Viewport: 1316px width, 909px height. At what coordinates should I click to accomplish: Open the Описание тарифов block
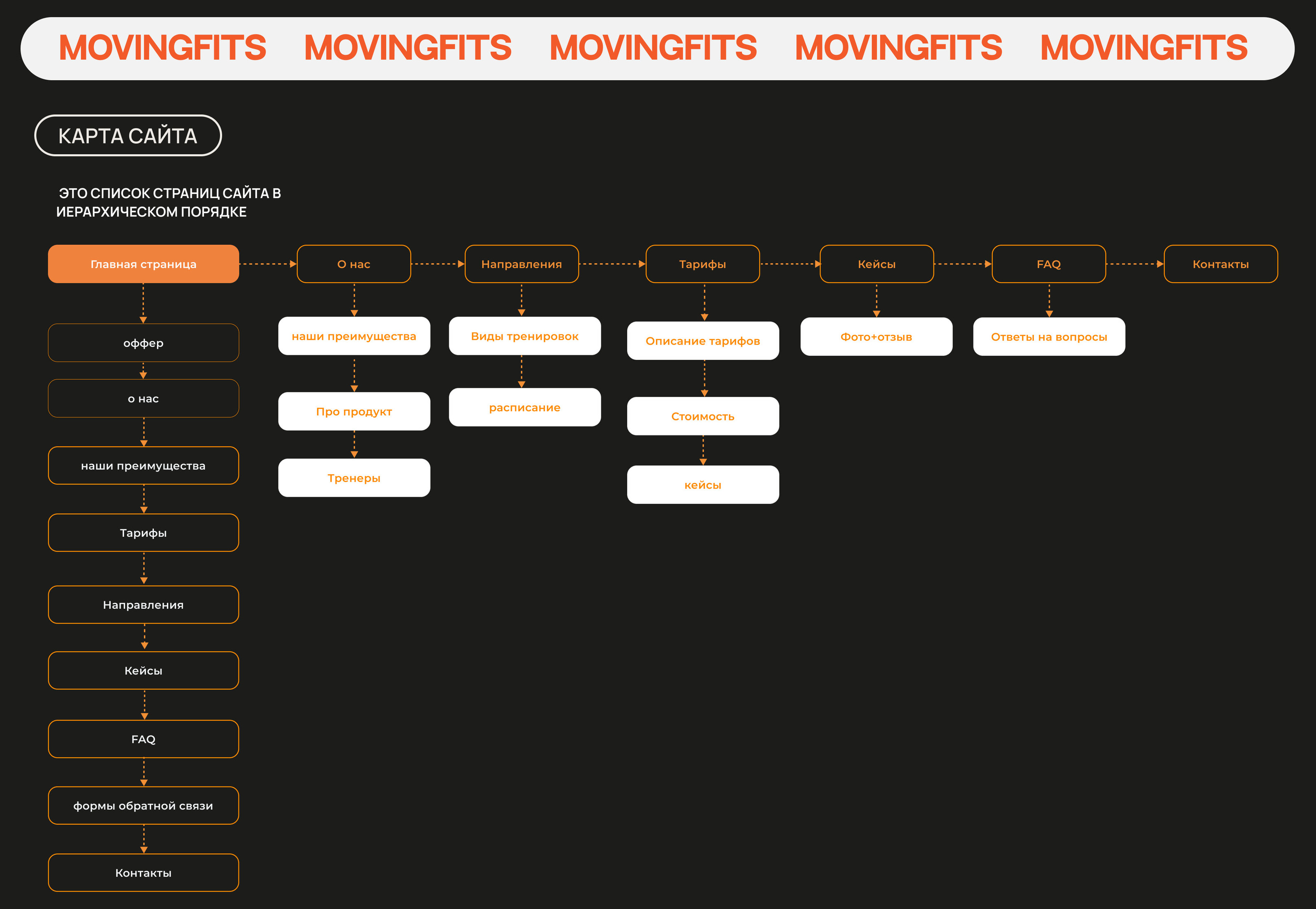tap(703, 341)
